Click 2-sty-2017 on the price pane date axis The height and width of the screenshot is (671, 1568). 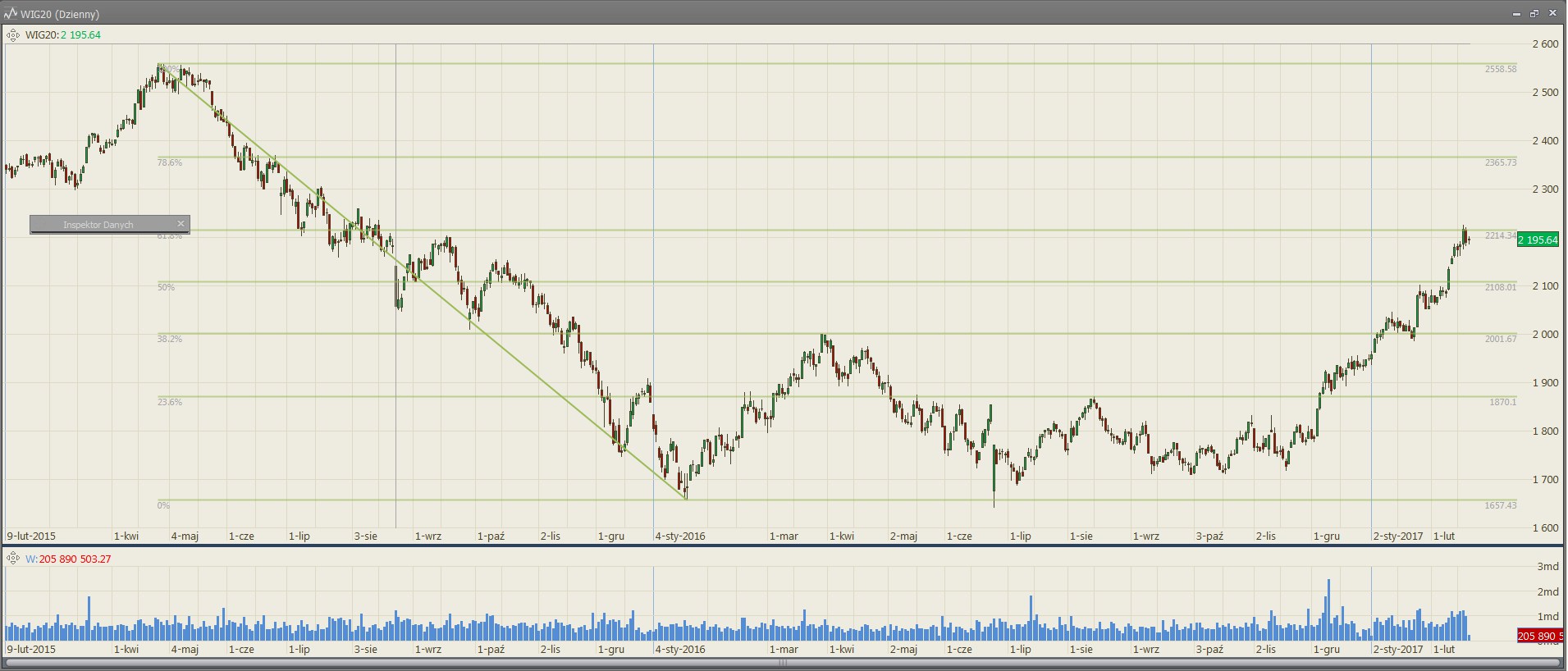[1398, 536]
